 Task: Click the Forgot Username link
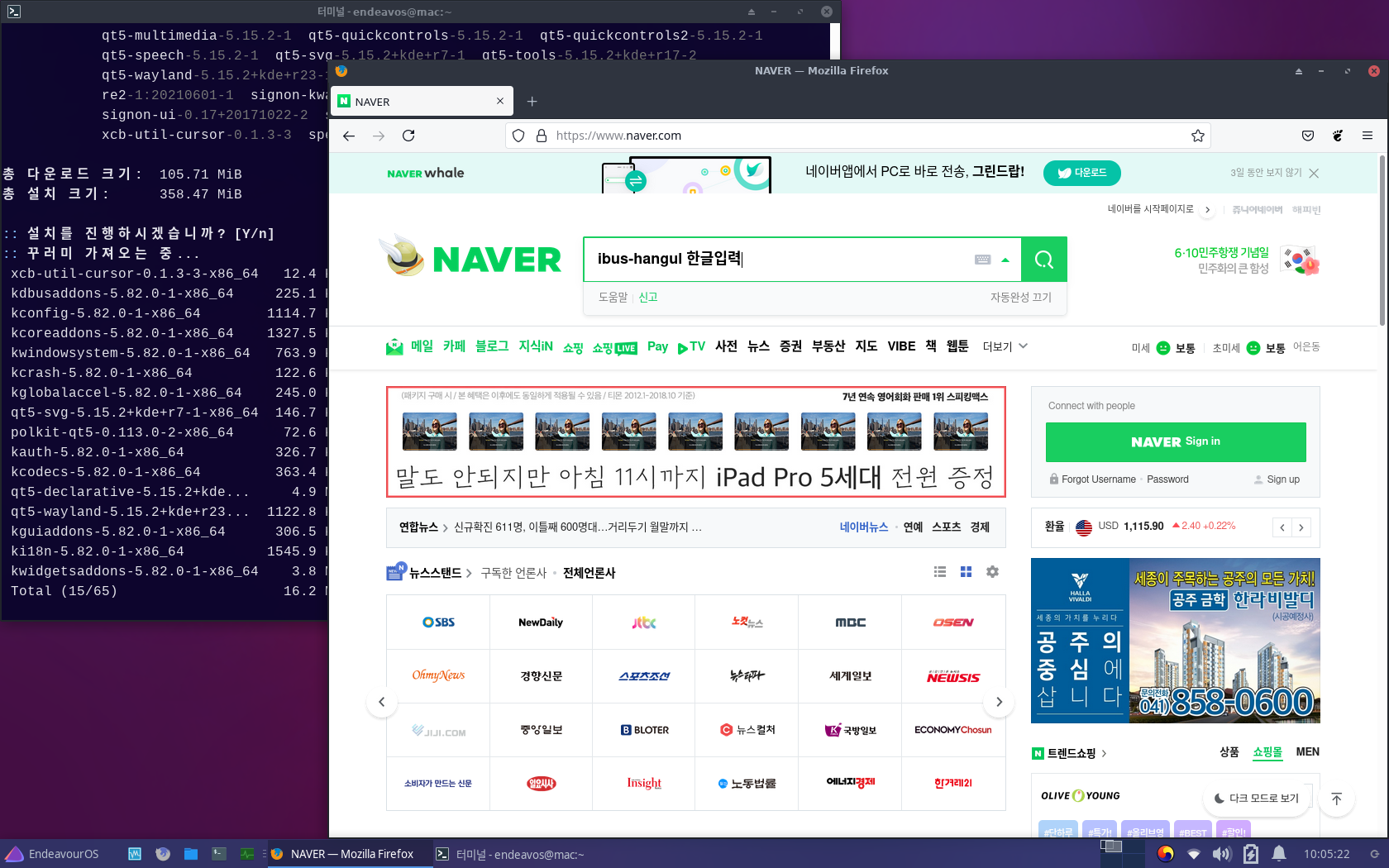(1098, 479)
